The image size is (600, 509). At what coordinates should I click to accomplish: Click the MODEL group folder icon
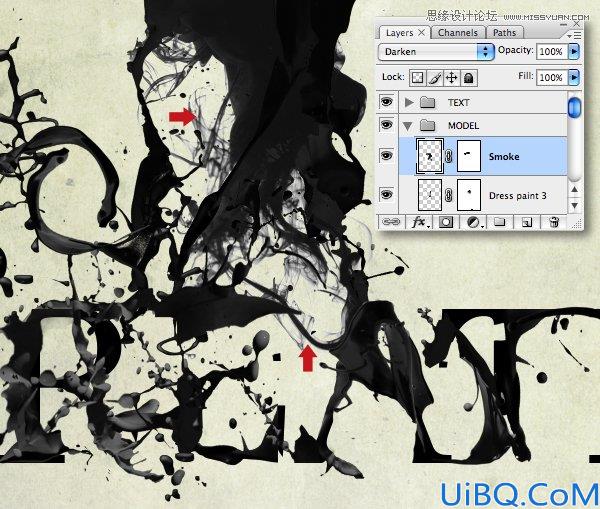pos(427,125)
